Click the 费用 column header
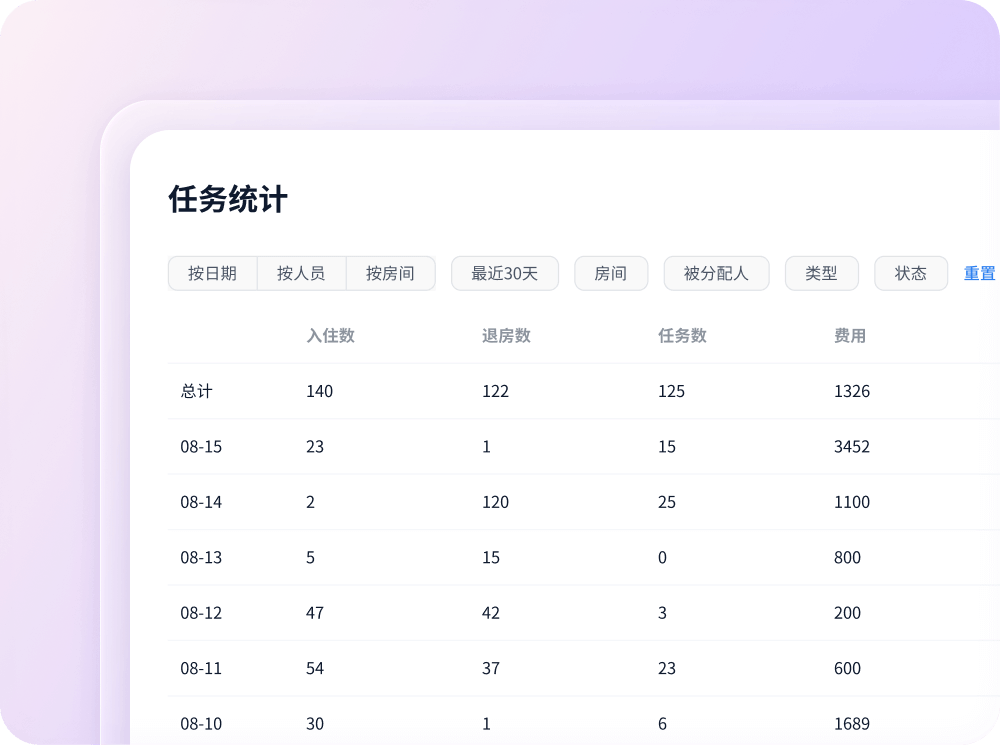 coord(850,336)
